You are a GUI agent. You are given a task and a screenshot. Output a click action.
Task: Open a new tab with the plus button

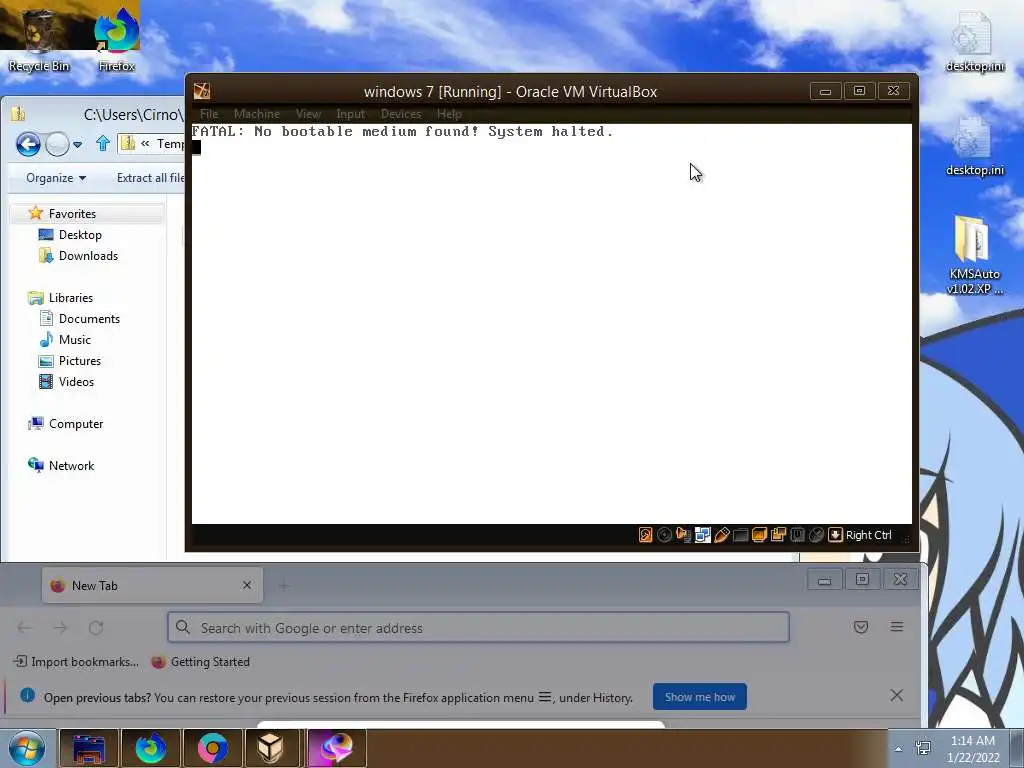click(x=283, y=586)
